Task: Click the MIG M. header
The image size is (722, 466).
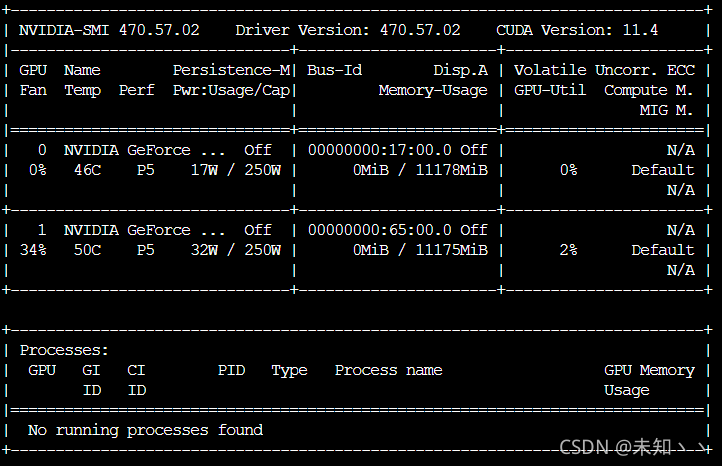Action: coord(666,110)
